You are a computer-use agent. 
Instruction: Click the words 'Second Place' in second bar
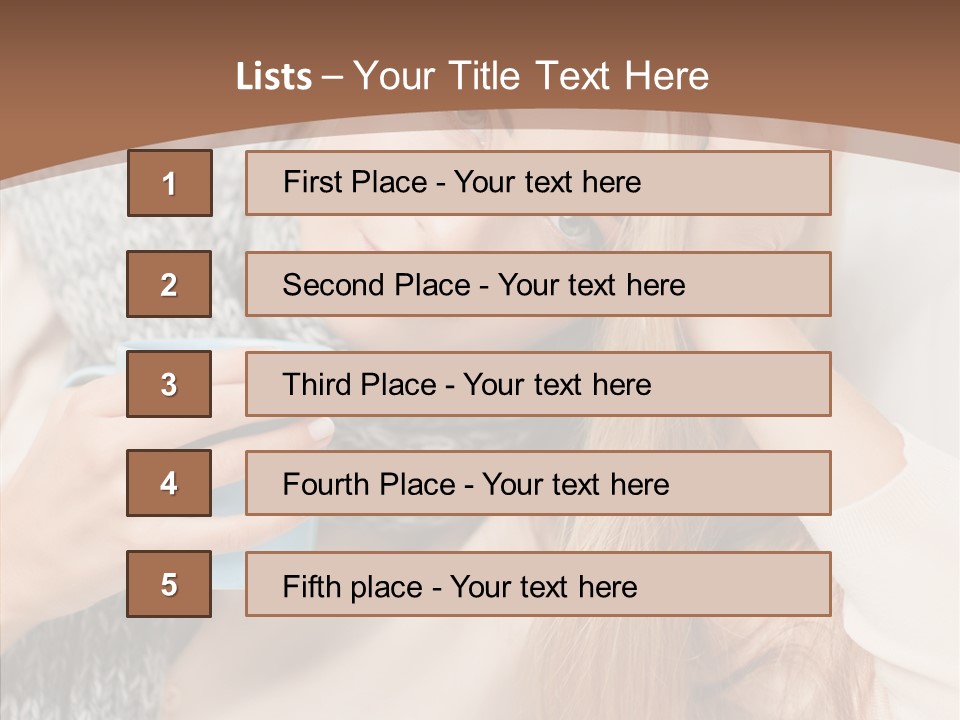[x=377, y=285]
